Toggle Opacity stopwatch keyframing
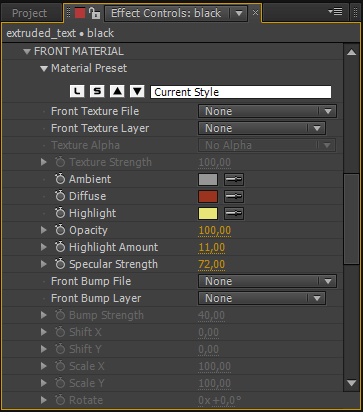 [60, 230]
